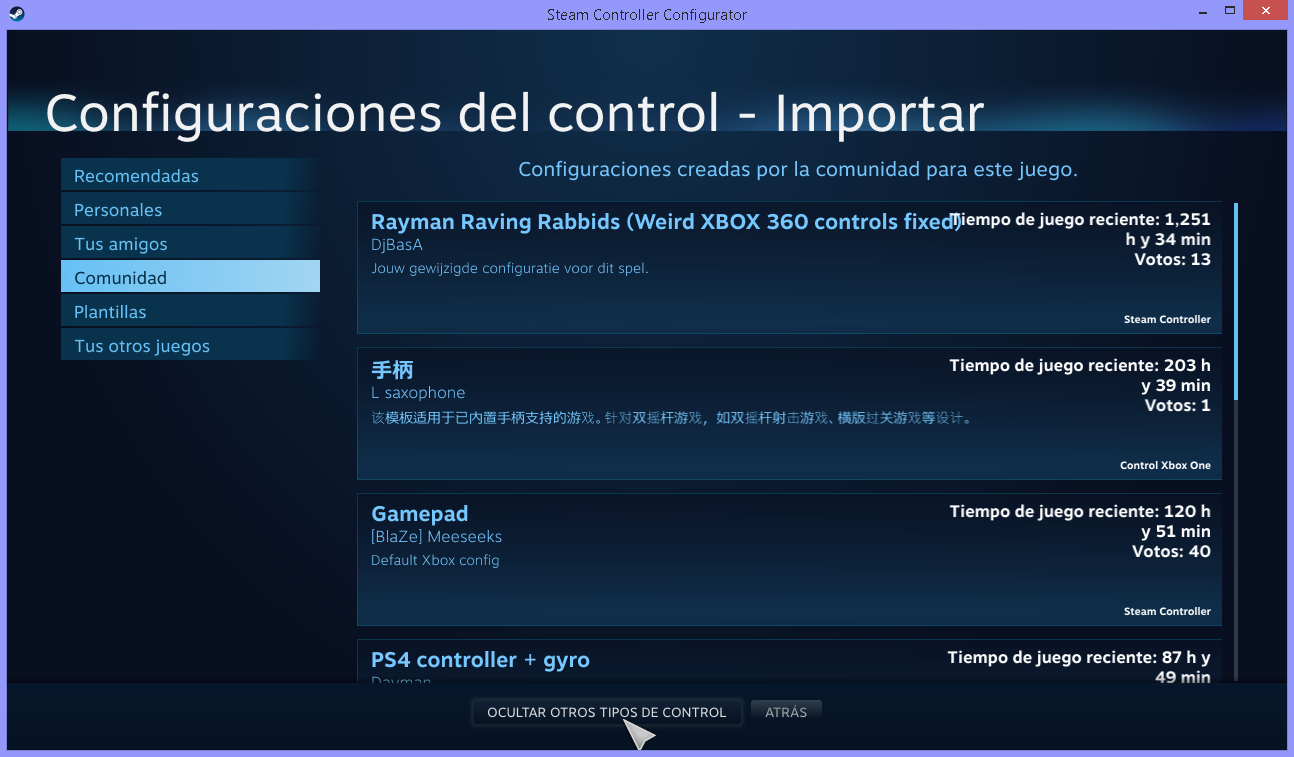The image size is (1294, 757).
Task: Click the "Steam Controller Configurator" window title
Action: tap(647, 15)
